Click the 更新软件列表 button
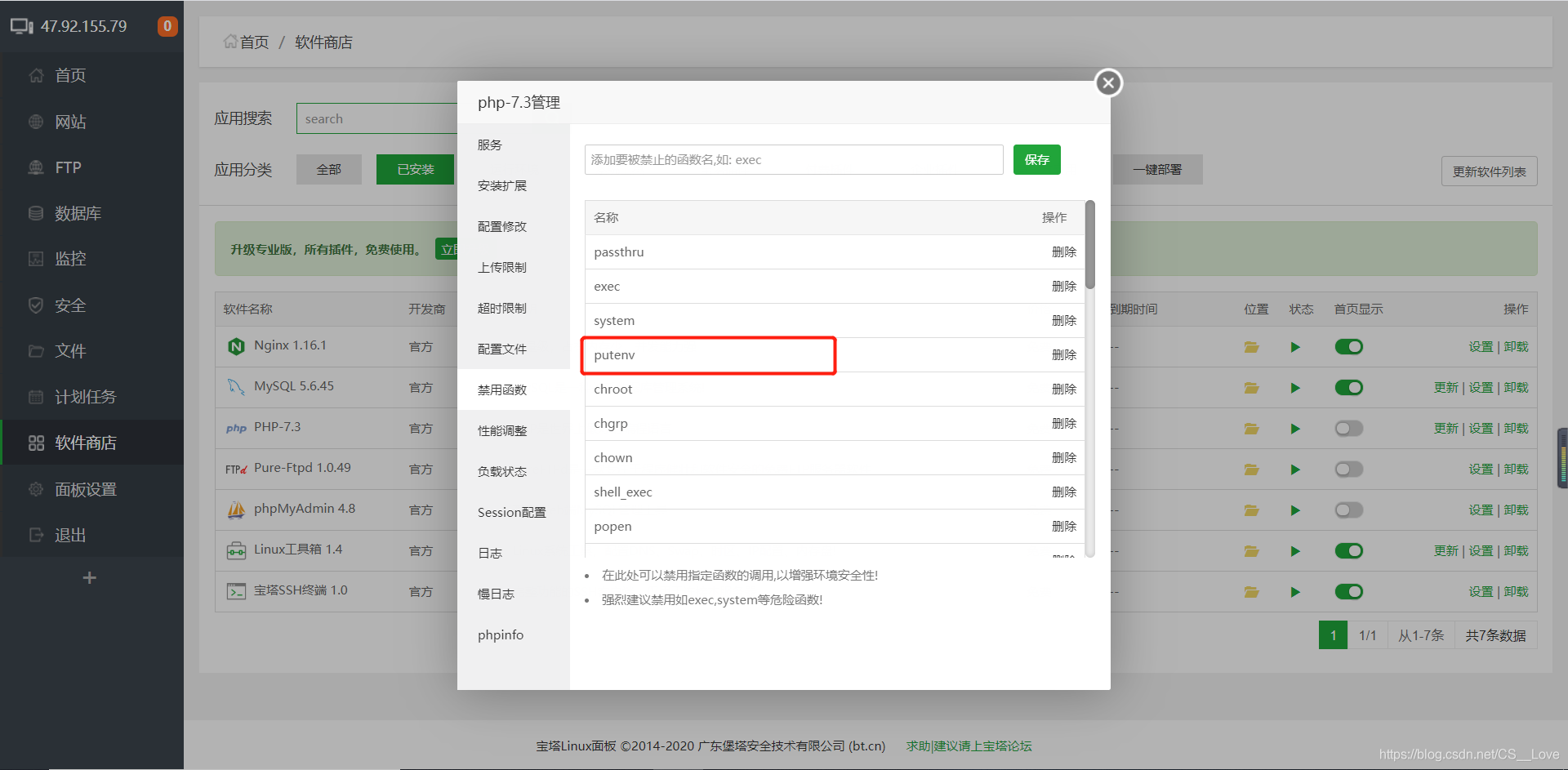 [1489, 171]
